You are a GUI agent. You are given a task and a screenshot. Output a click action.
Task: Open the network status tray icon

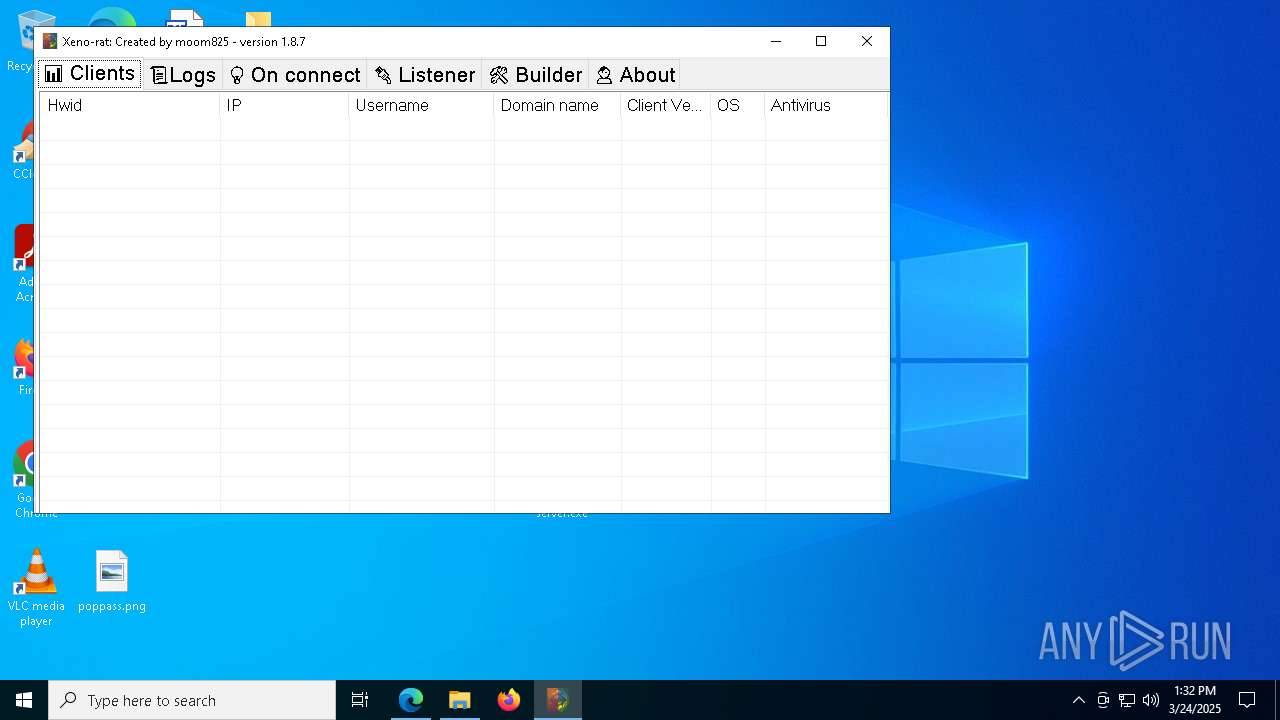pos(1127,700)
